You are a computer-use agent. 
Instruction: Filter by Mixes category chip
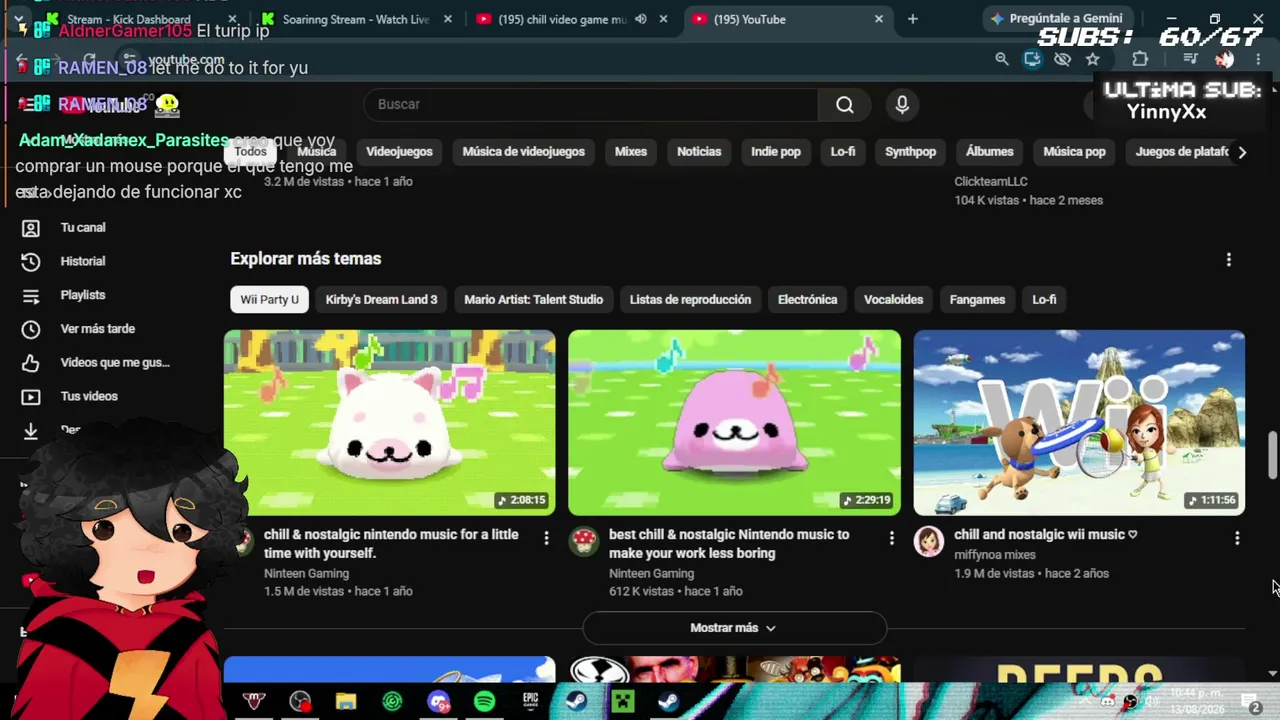click(630, 152)
